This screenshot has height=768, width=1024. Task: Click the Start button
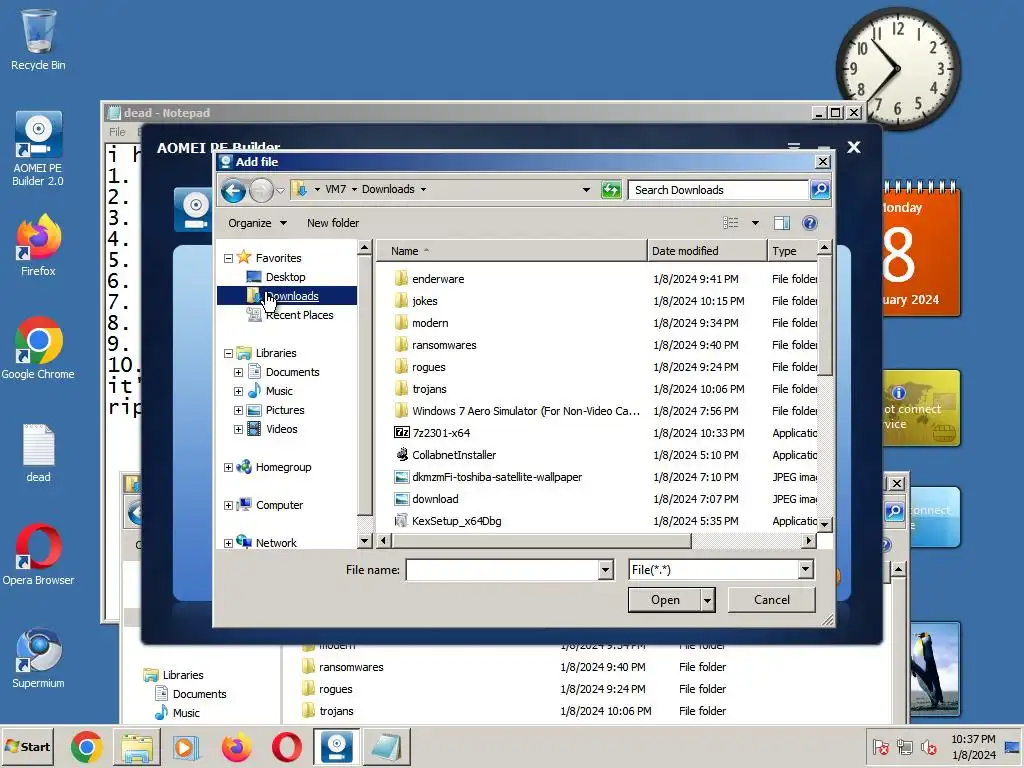27,747
